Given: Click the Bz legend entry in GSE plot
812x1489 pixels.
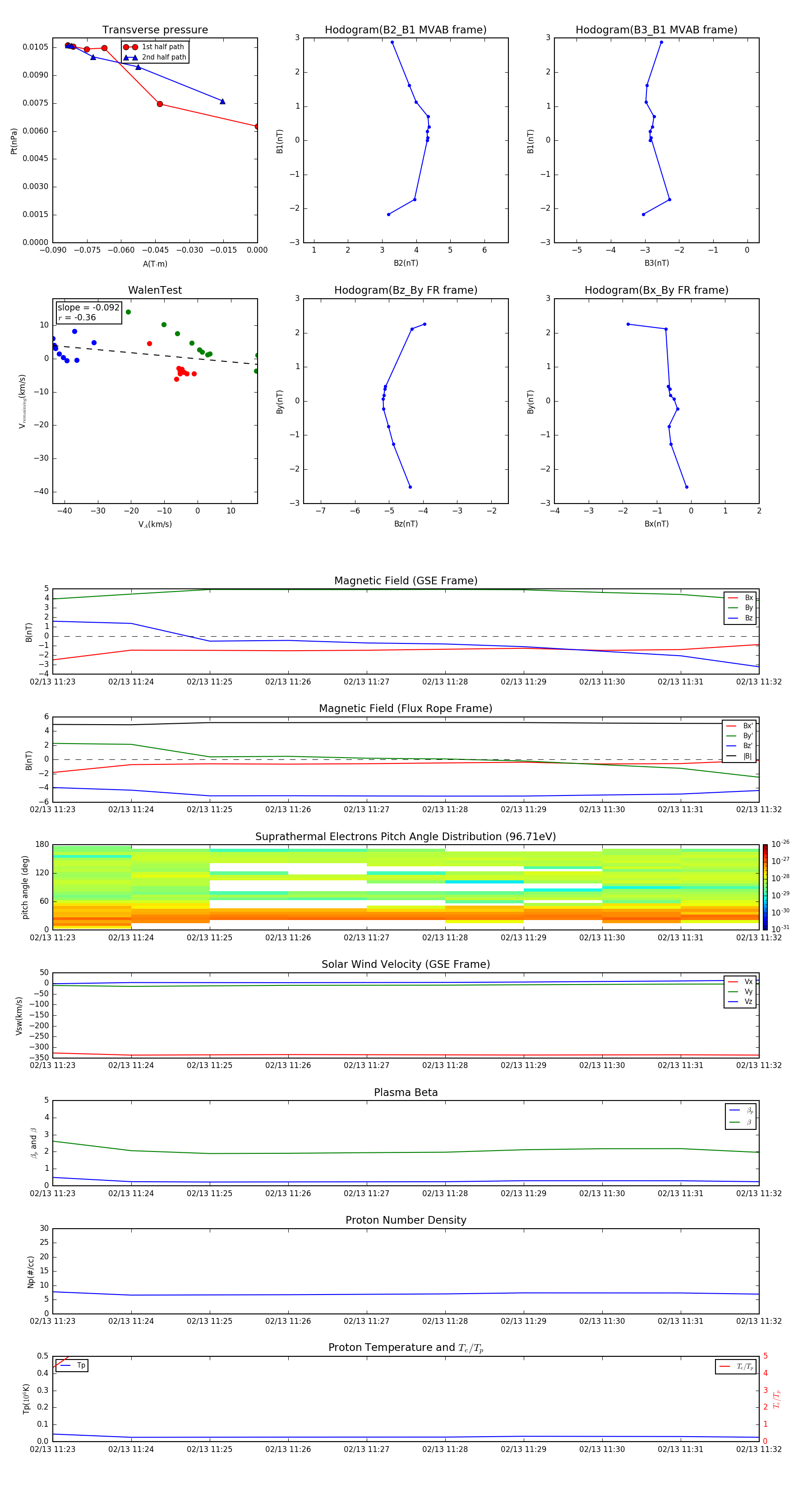Looking at the screenshot, I should [x=740, y=618].
